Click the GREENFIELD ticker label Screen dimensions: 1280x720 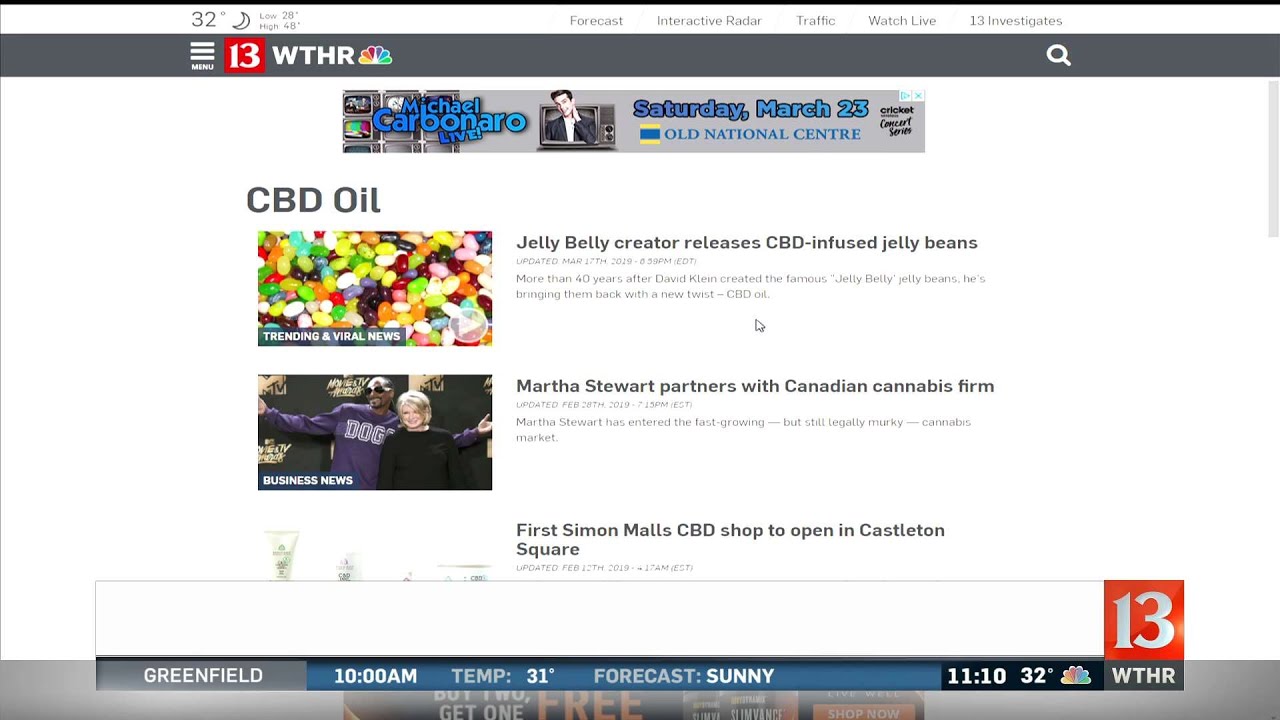[x=203, y=676]
